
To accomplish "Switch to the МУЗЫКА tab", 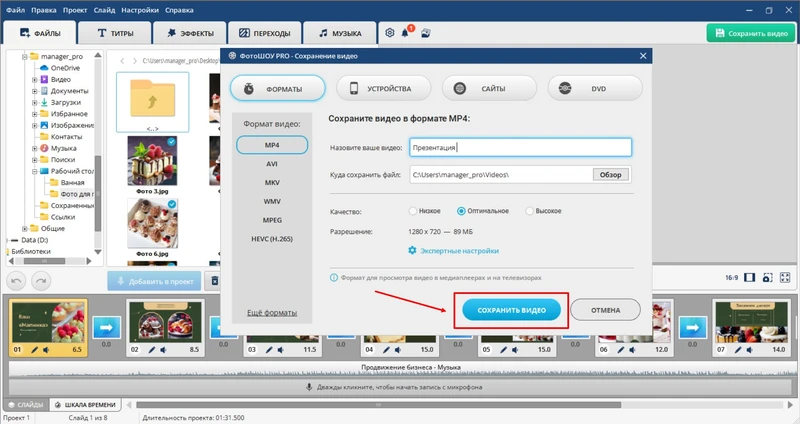I will pyautogui.click(x=340, y=33).
